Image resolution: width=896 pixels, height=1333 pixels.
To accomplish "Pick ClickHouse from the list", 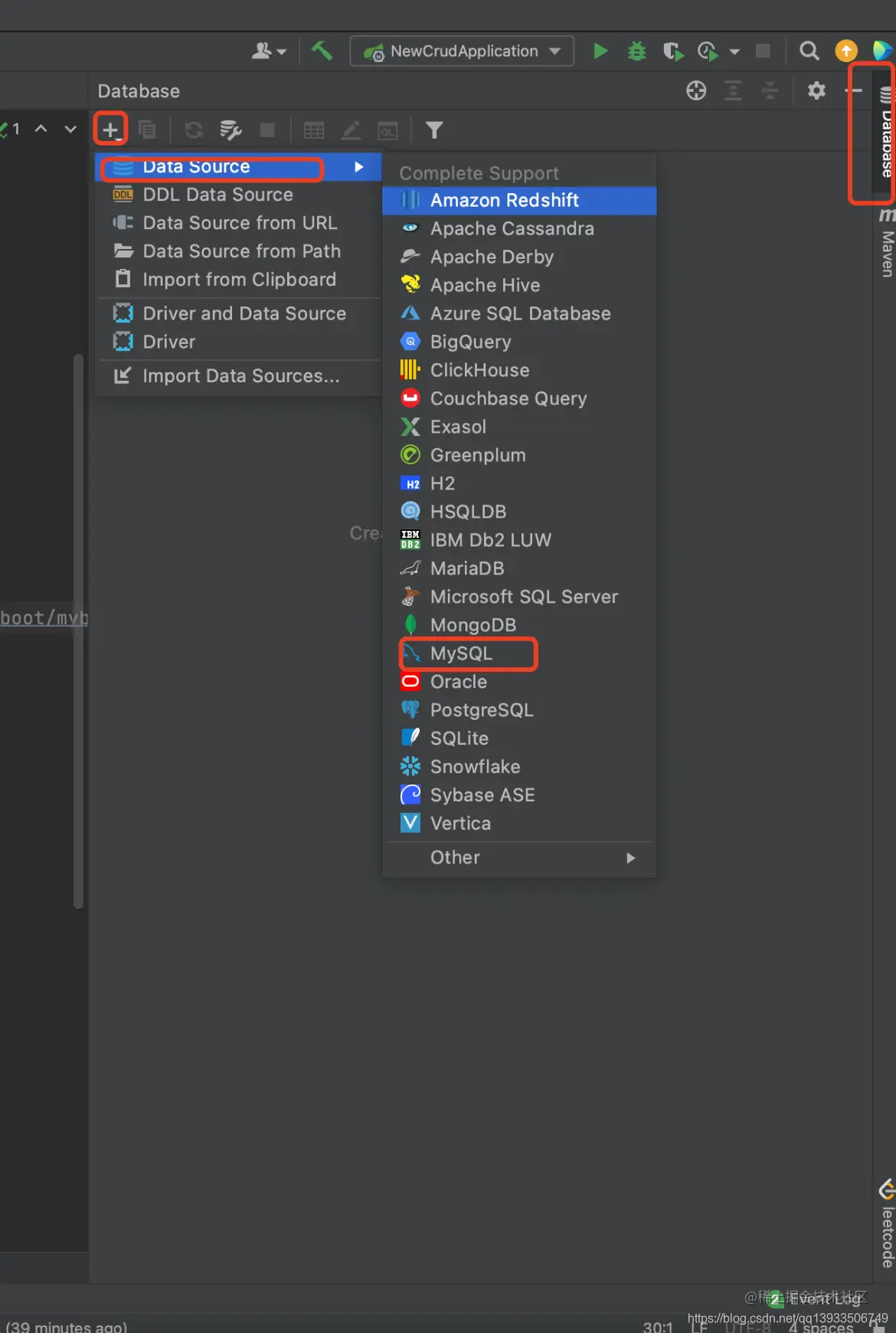I will 519,371.
